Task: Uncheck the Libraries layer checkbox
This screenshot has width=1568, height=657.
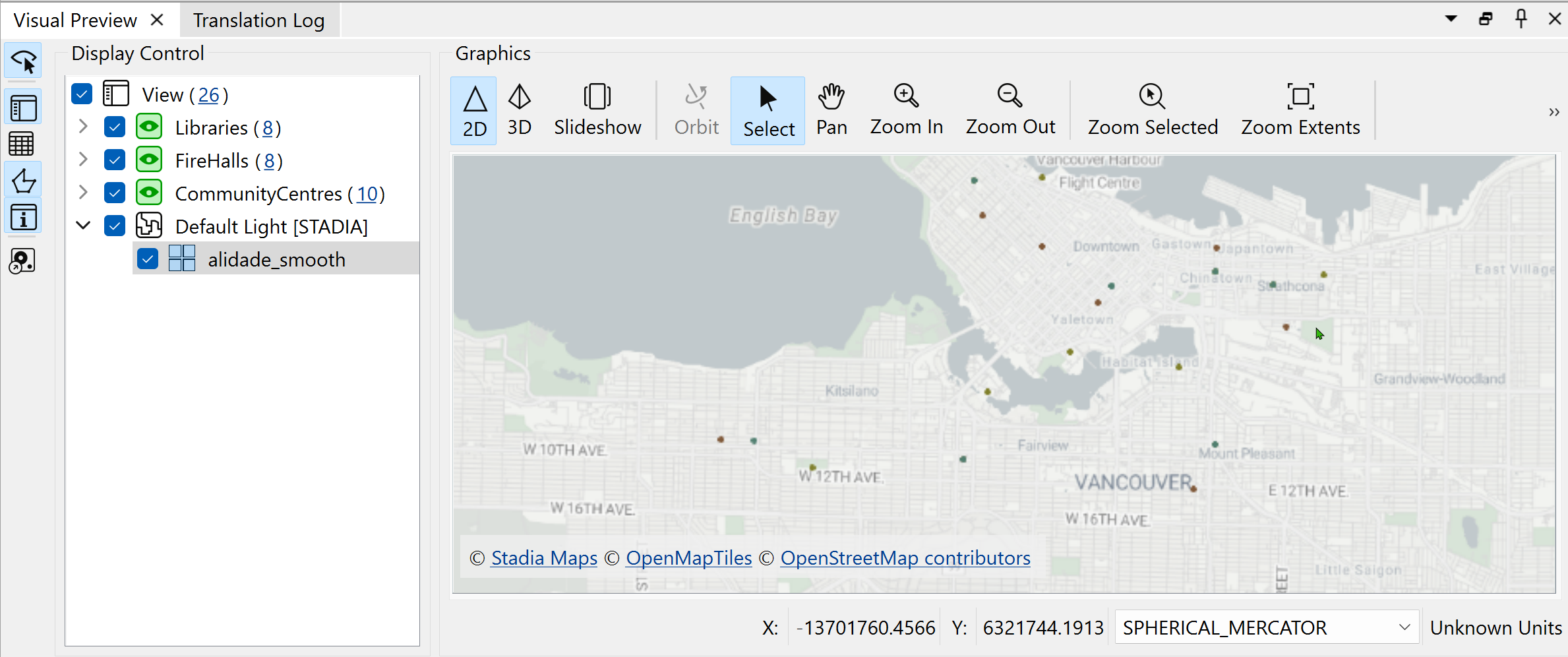Action: 115,127
